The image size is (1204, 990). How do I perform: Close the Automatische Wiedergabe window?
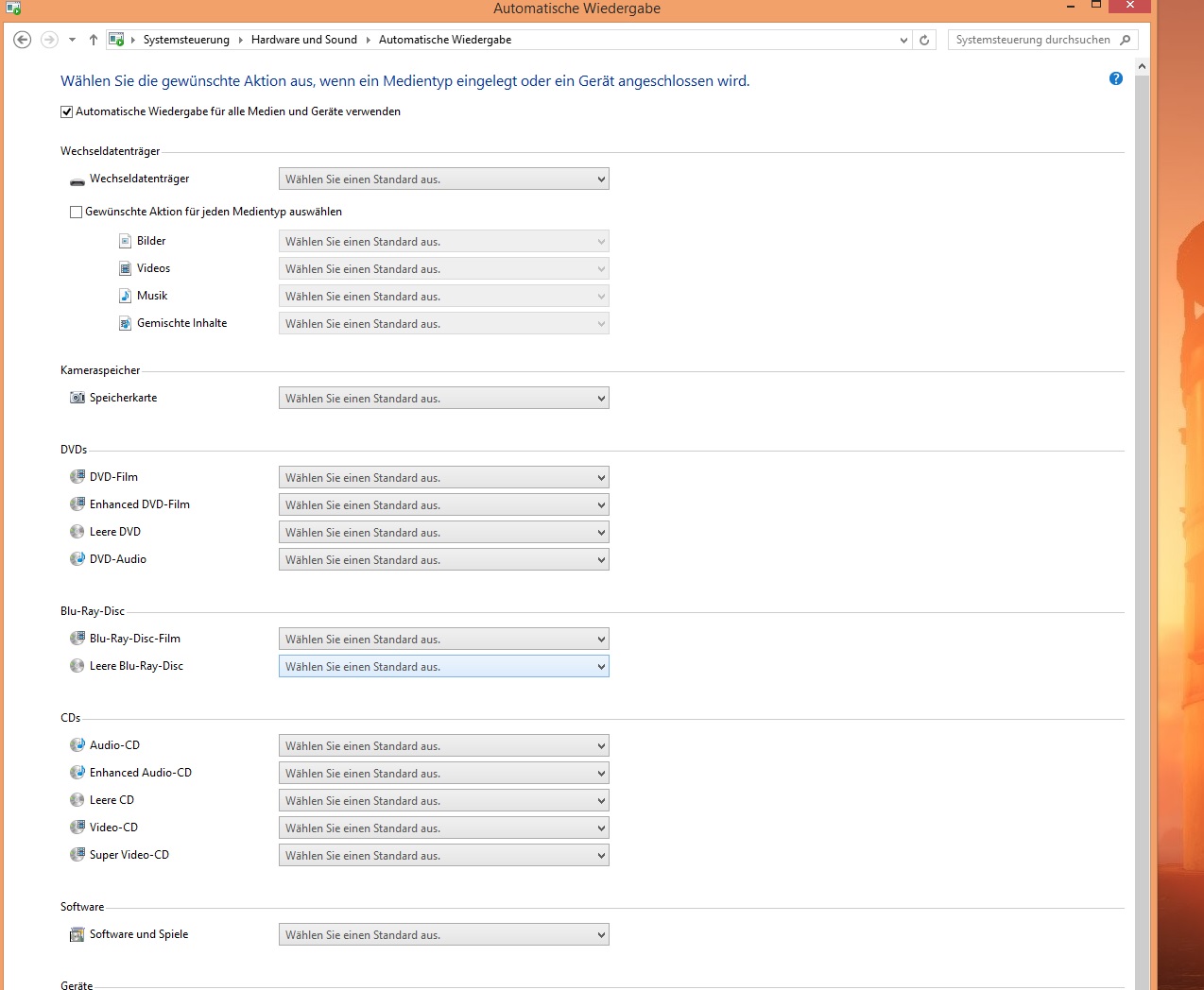(x=1129, y=6)
